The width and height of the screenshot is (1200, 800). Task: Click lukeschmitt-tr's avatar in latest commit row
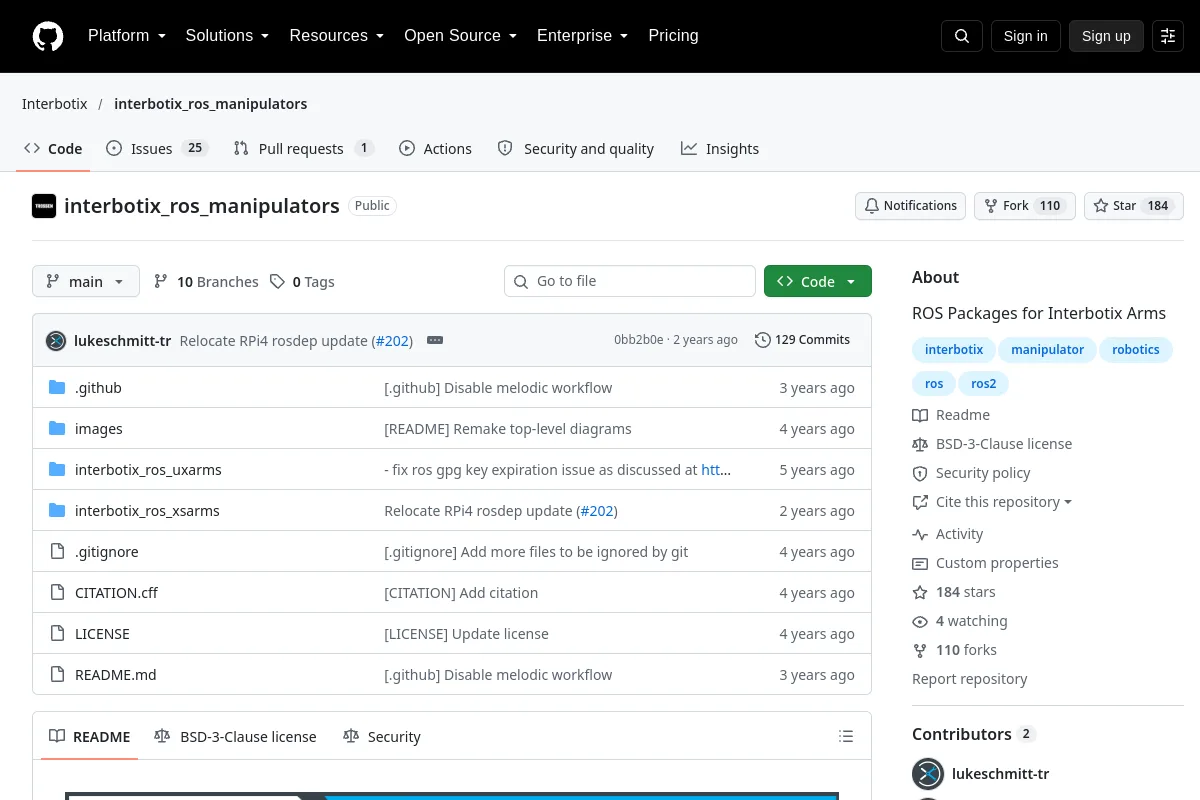pos(56,340)
